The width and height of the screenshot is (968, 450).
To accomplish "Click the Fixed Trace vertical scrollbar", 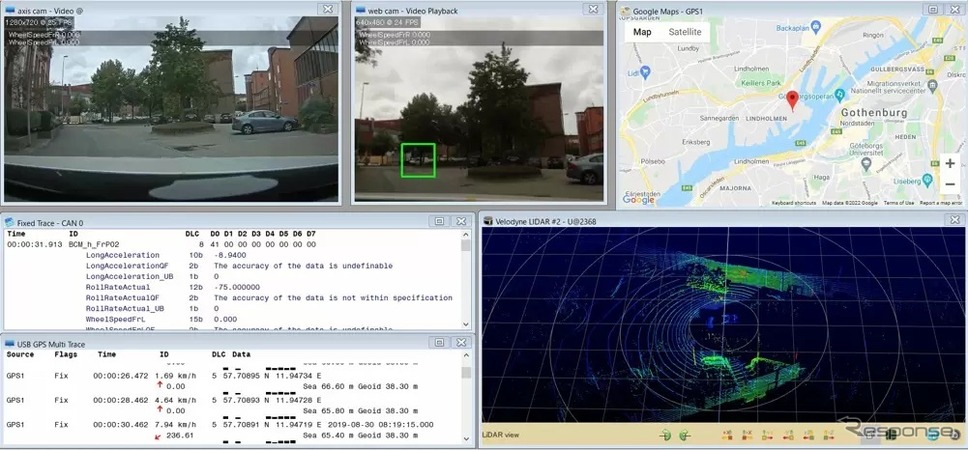I will (x=465, y=281).
